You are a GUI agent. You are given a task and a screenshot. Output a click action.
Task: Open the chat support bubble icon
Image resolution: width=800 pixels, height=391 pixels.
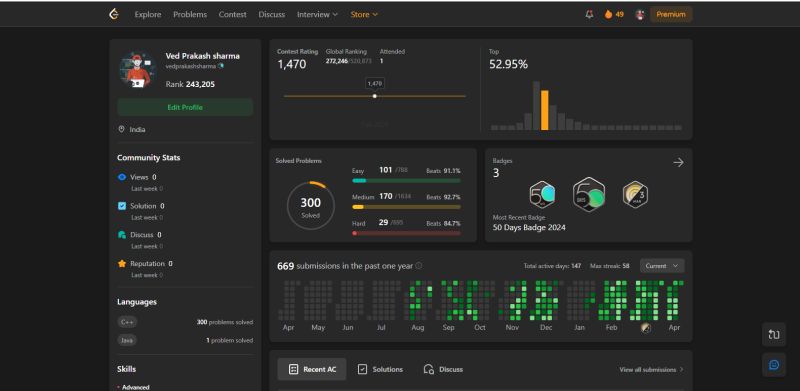[x=773, y=364]
